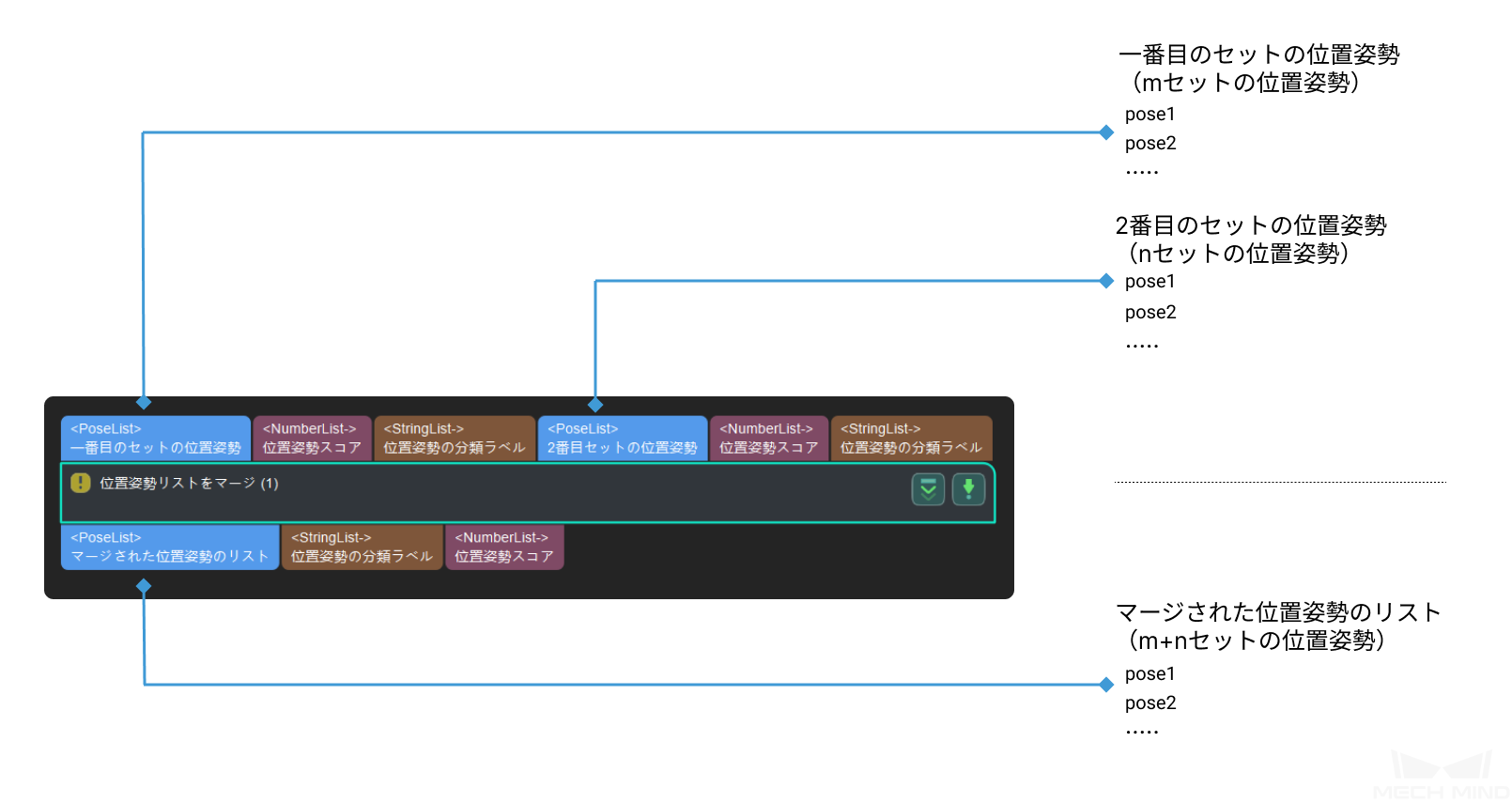
Task: Click the yellow warning icon in the step title
Action: (x=81, y=483)
